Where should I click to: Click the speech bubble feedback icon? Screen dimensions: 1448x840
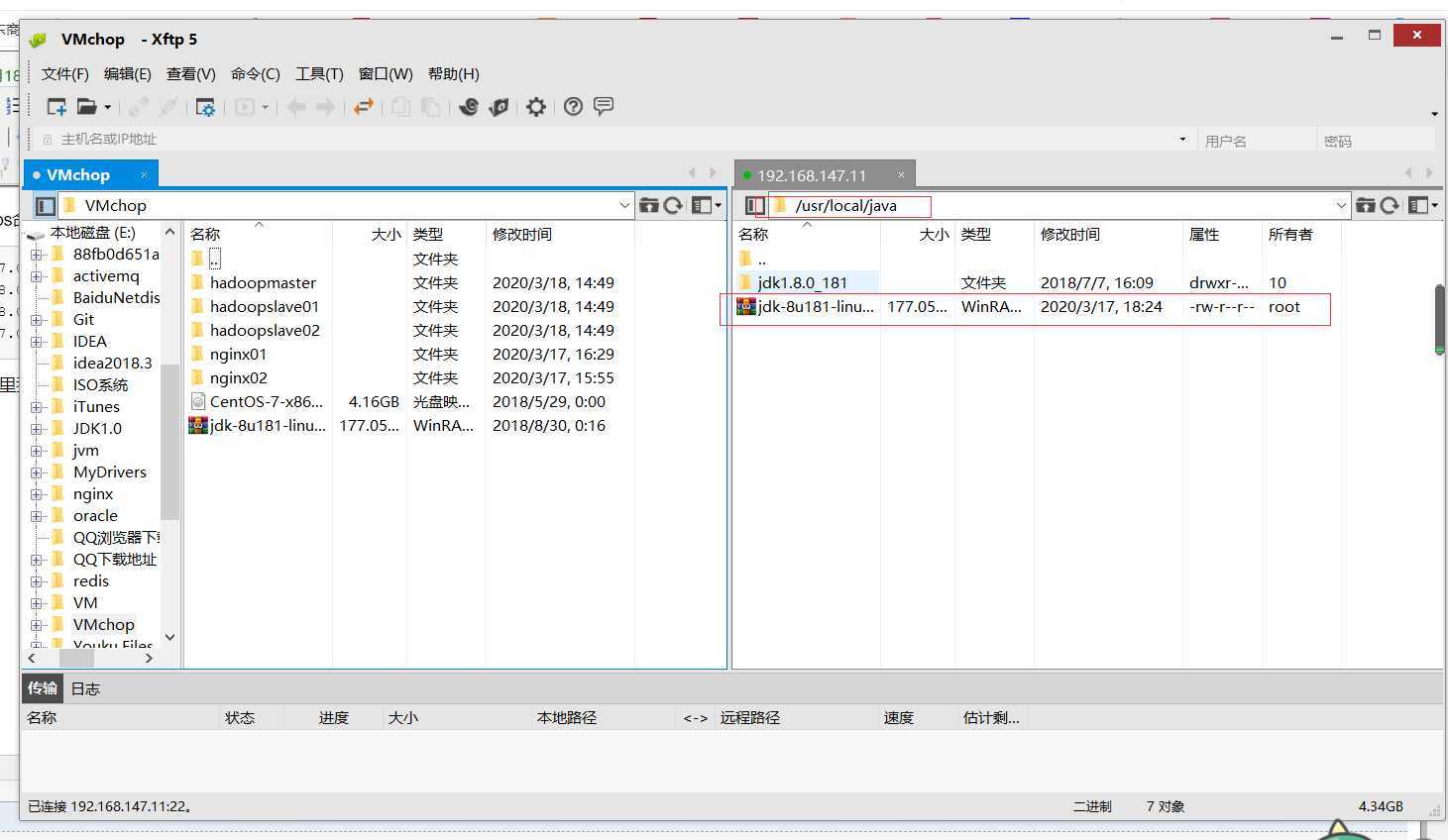coord(604,106)
